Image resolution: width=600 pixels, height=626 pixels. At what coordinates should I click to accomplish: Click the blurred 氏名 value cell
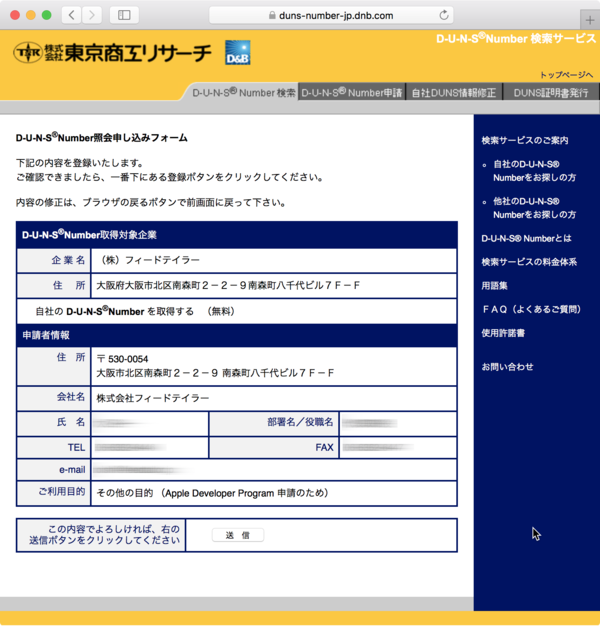[x=150, y=423]
